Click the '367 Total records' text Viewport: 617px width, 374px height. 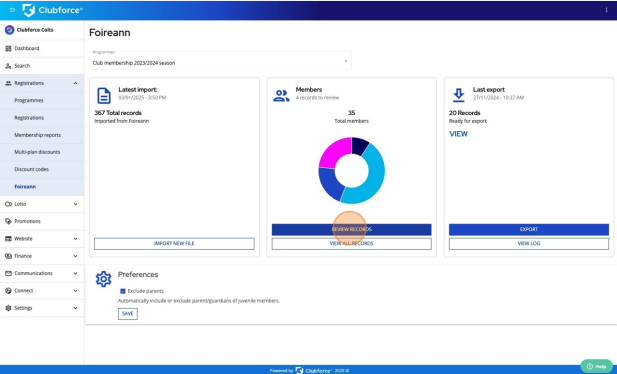click(118, 113)
